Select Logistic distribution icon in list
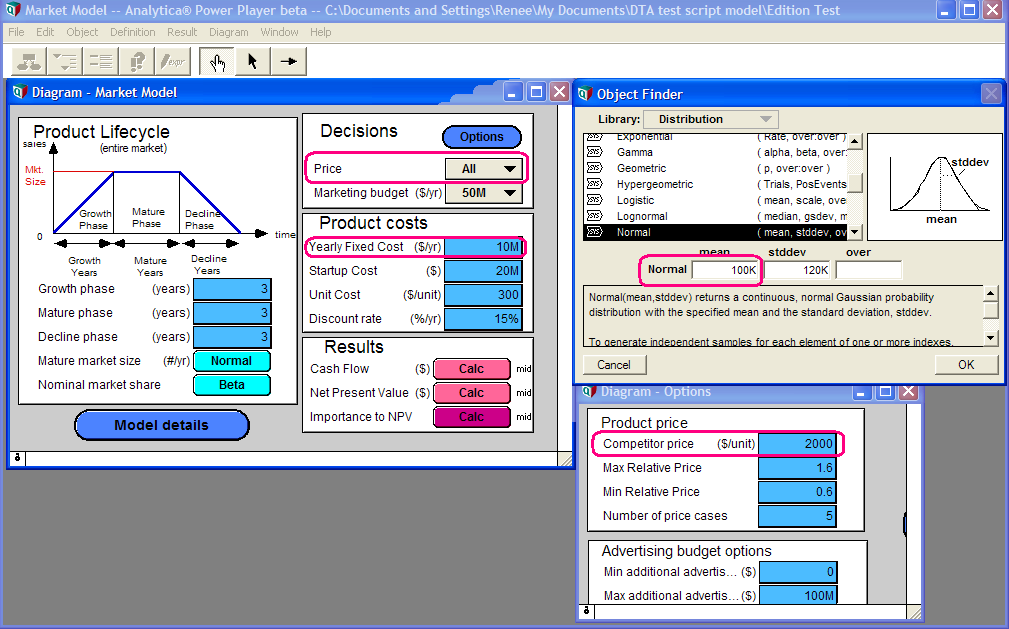The width and height of the screenshot is (1009, 629). click(x=595, y=200)
